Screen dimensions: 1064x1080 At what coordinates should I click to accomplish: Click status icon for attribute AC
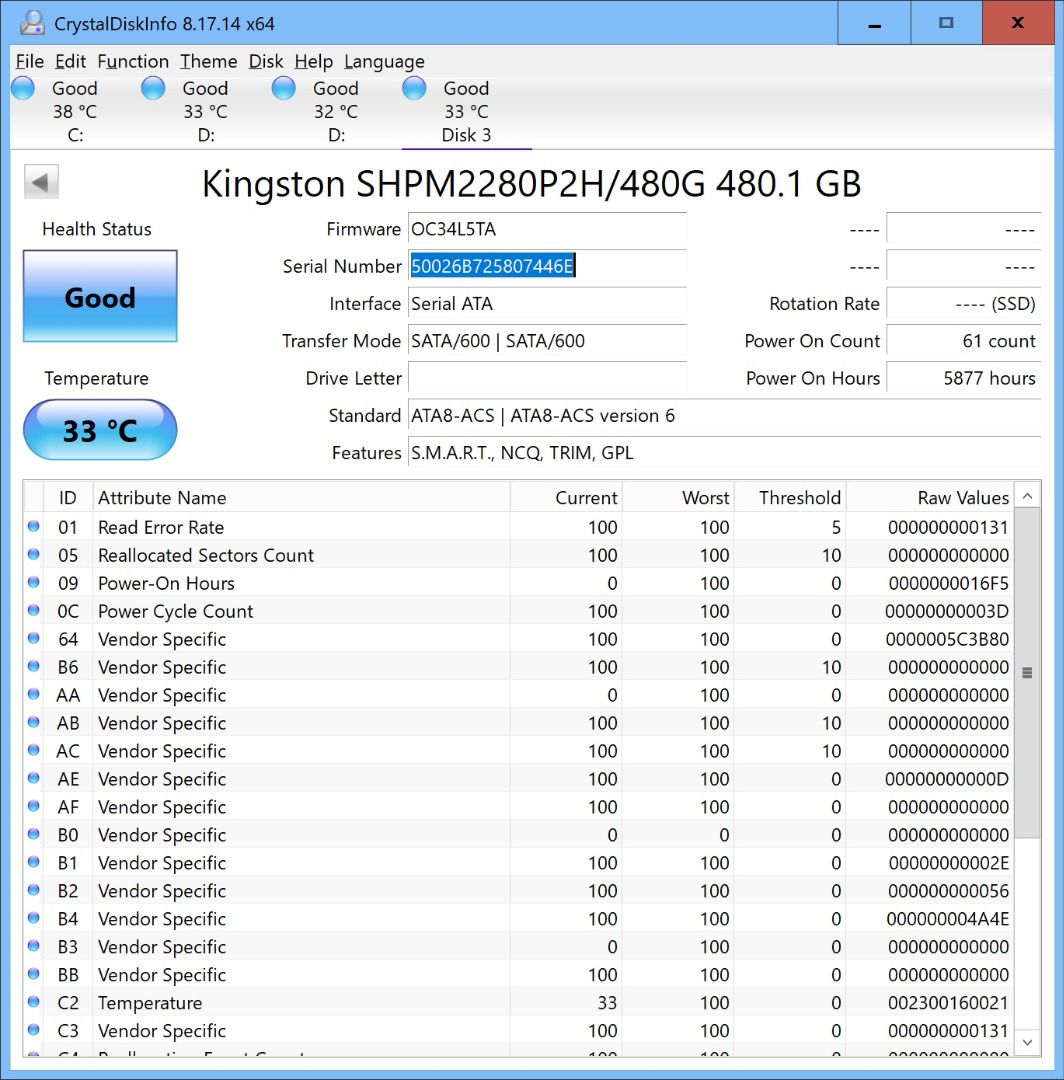33,750
